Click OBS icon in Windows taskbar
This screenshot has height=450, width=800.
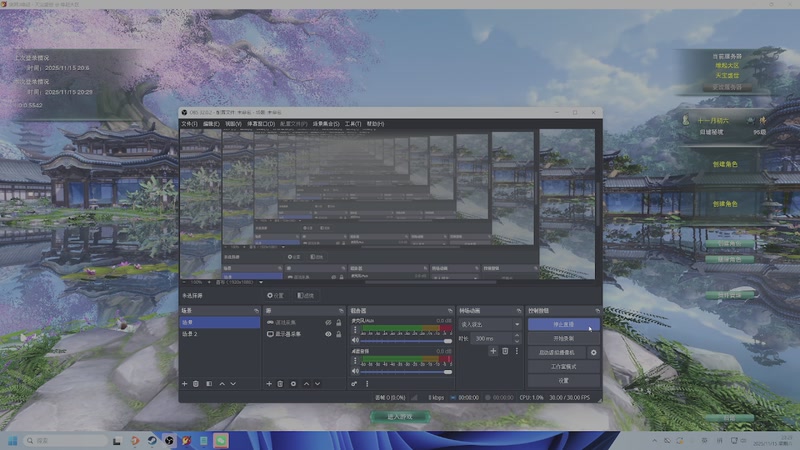pyautogui.click(x=169, y=440)
